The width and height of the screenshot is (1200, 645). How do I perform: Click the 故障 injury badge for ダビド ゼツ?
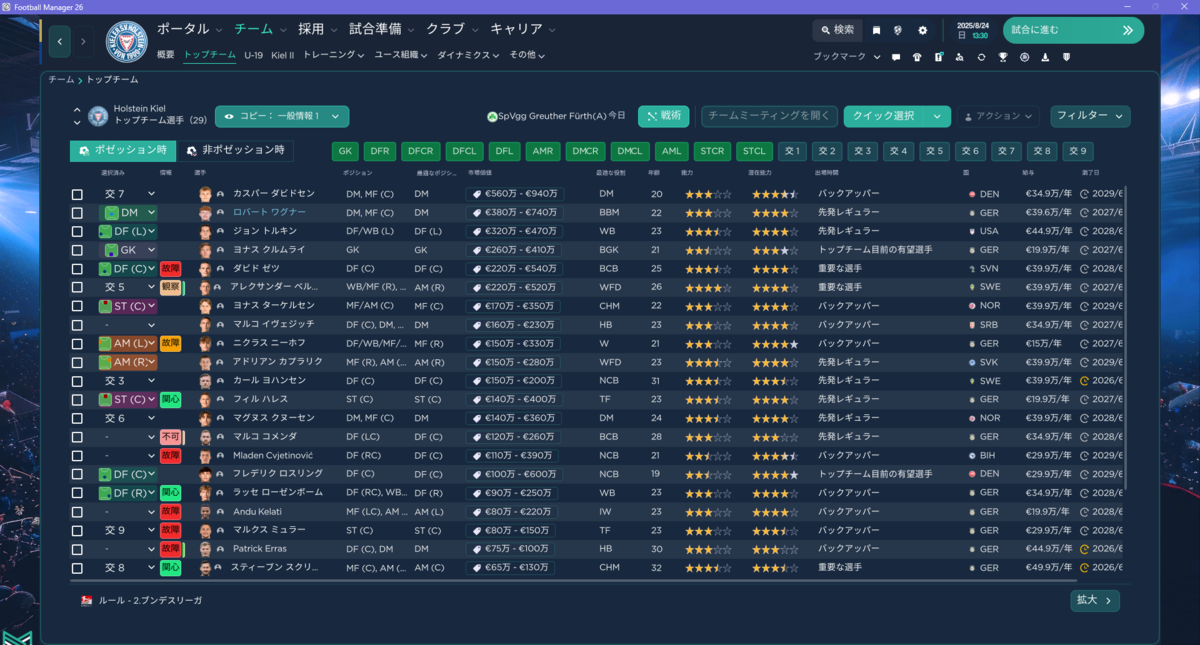tap(171, 269)
